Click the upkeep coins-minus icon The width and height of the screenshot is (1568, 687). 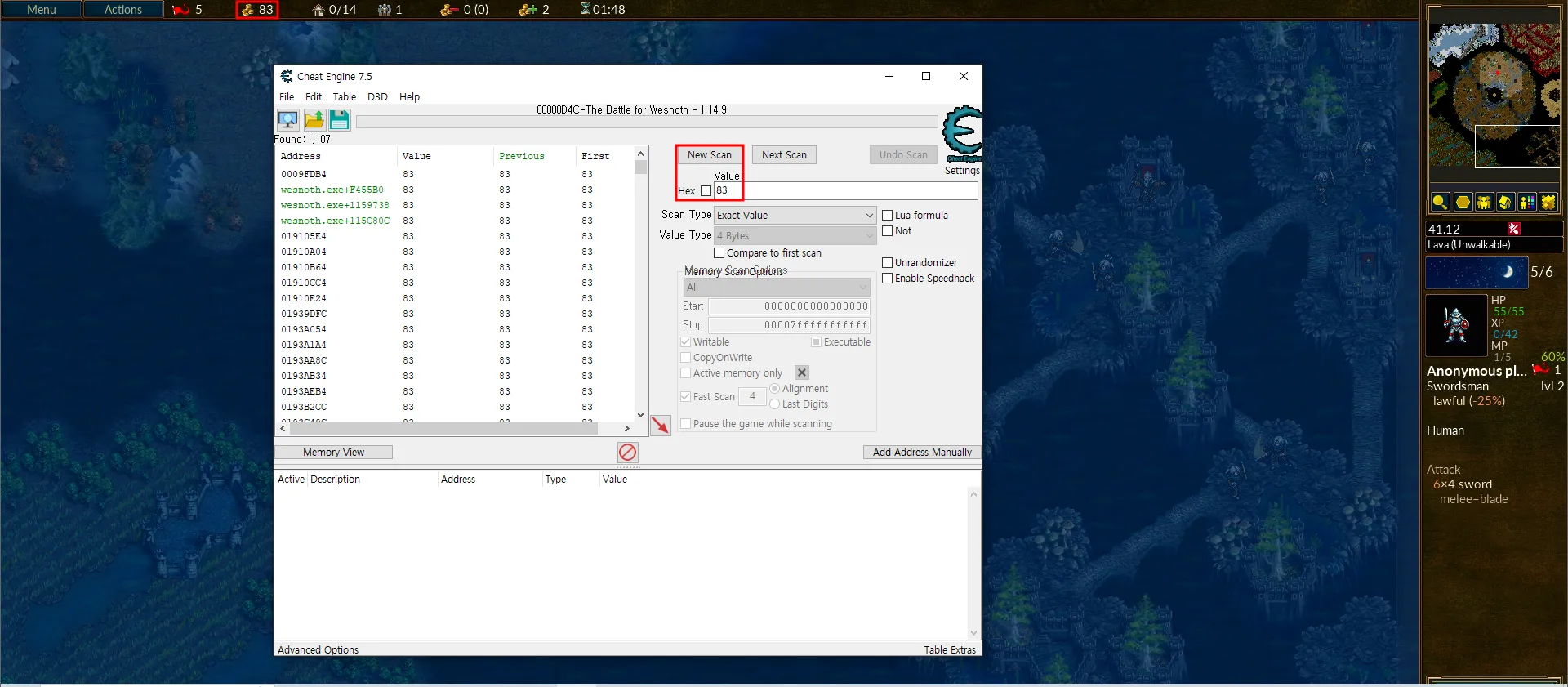(x=449, y=10)
